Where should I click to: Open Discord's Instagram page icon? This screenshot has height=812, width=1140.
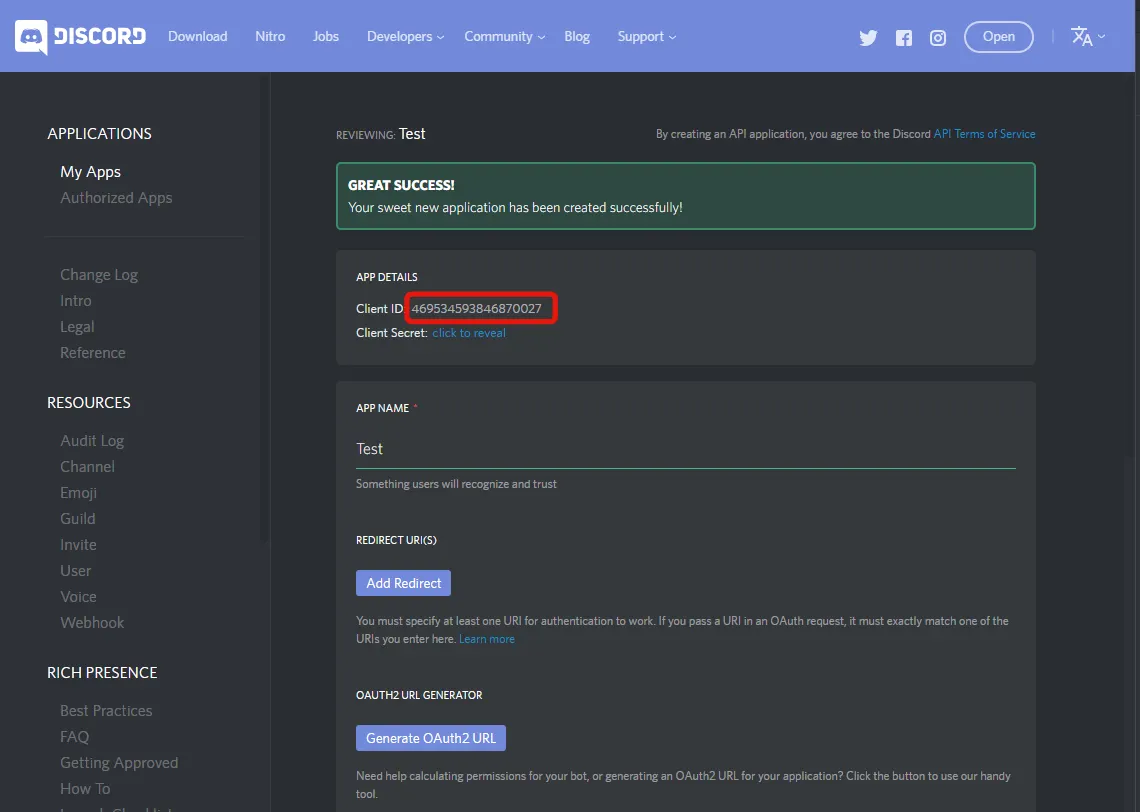[938, 38]
